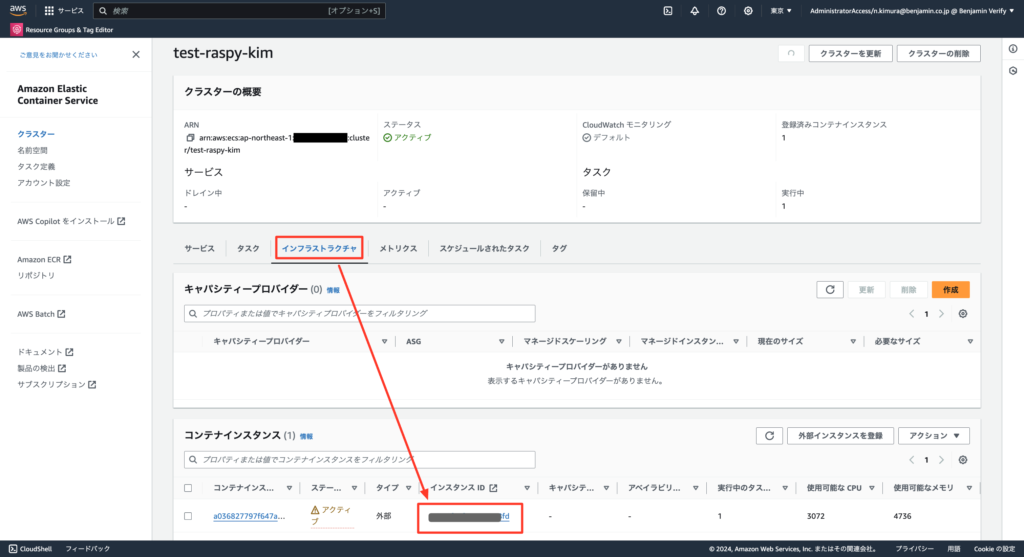The width and height of the screenshot is (1024, 557).
Task: Open capacity provider table preferences gear
Action: 963,313
